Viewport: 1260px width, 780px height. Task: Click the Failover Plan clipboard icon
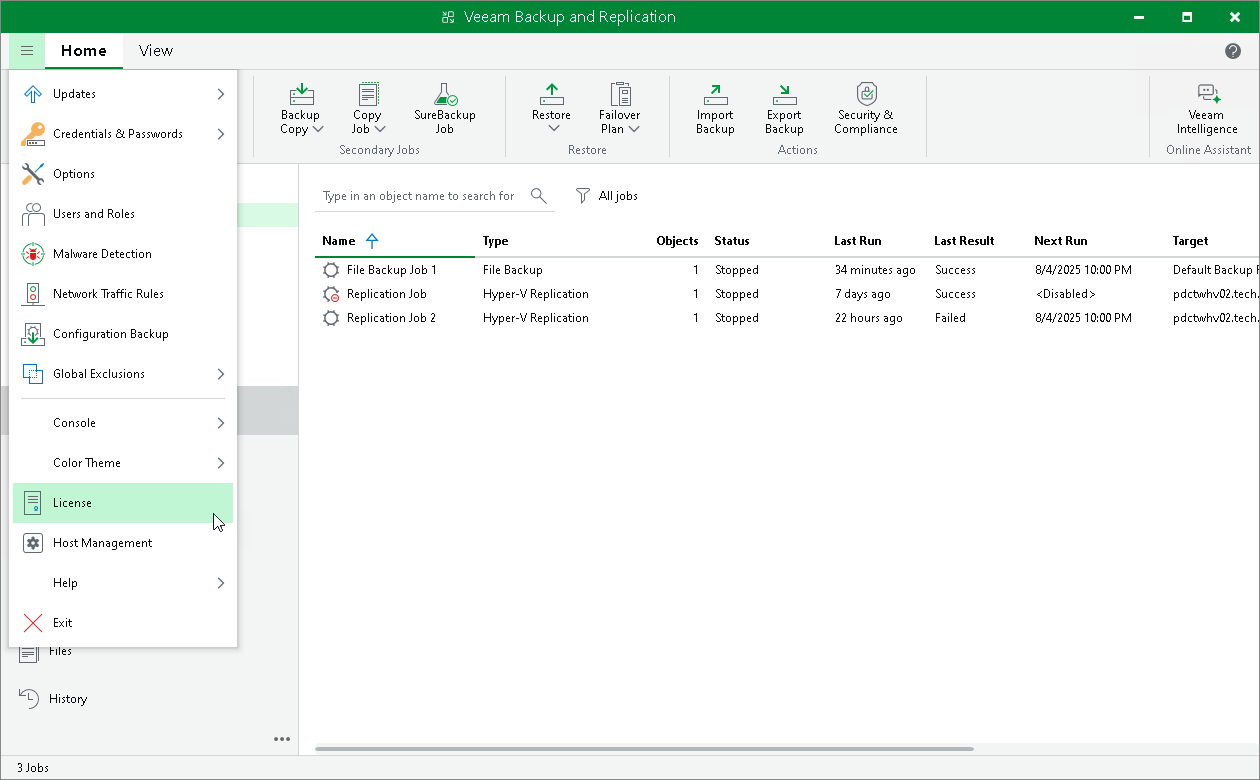point(620,94)
